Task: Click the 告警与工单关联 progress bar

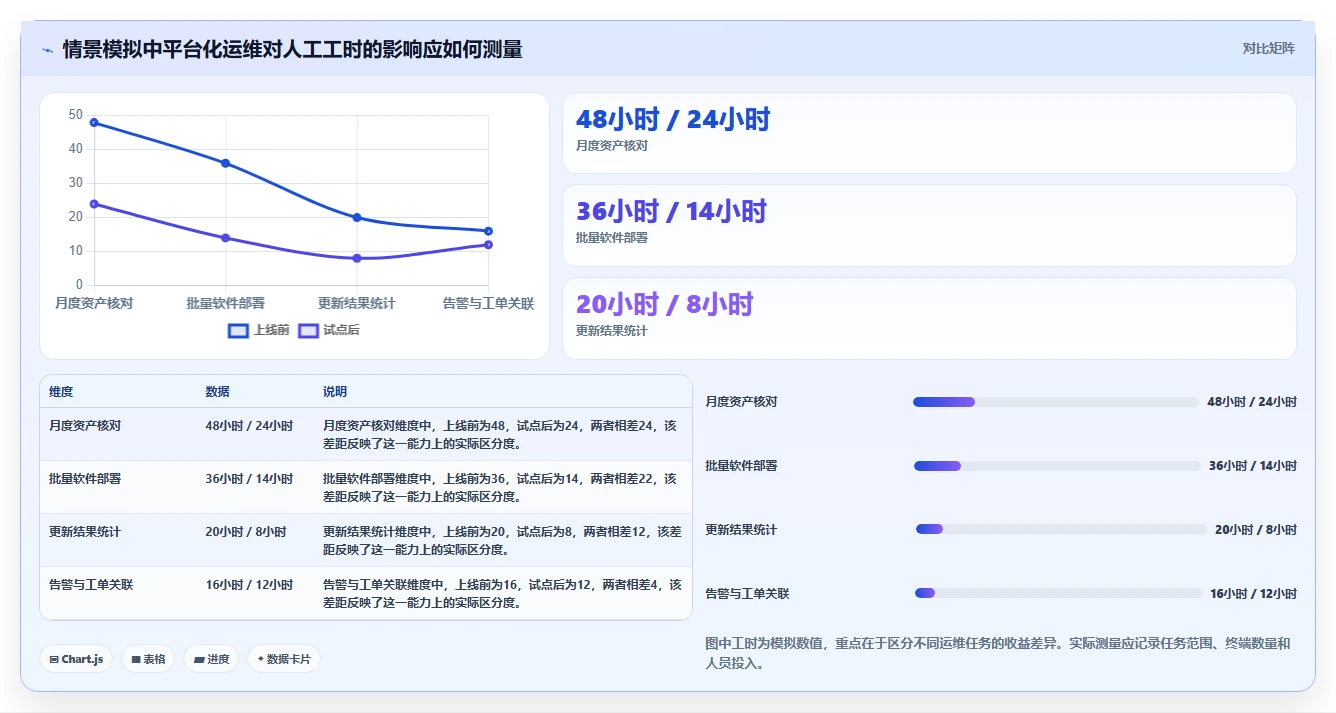Action: pyautogui.click(x=1058, y=593)
